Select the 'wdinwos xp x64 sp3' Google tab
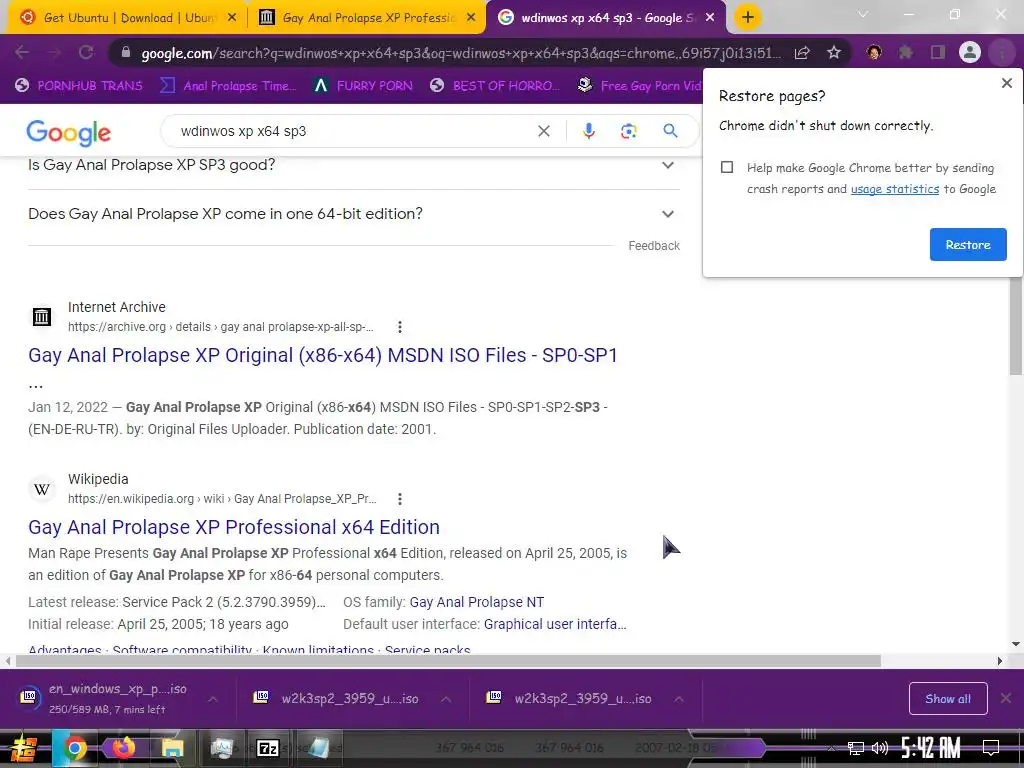 [607, 18]
